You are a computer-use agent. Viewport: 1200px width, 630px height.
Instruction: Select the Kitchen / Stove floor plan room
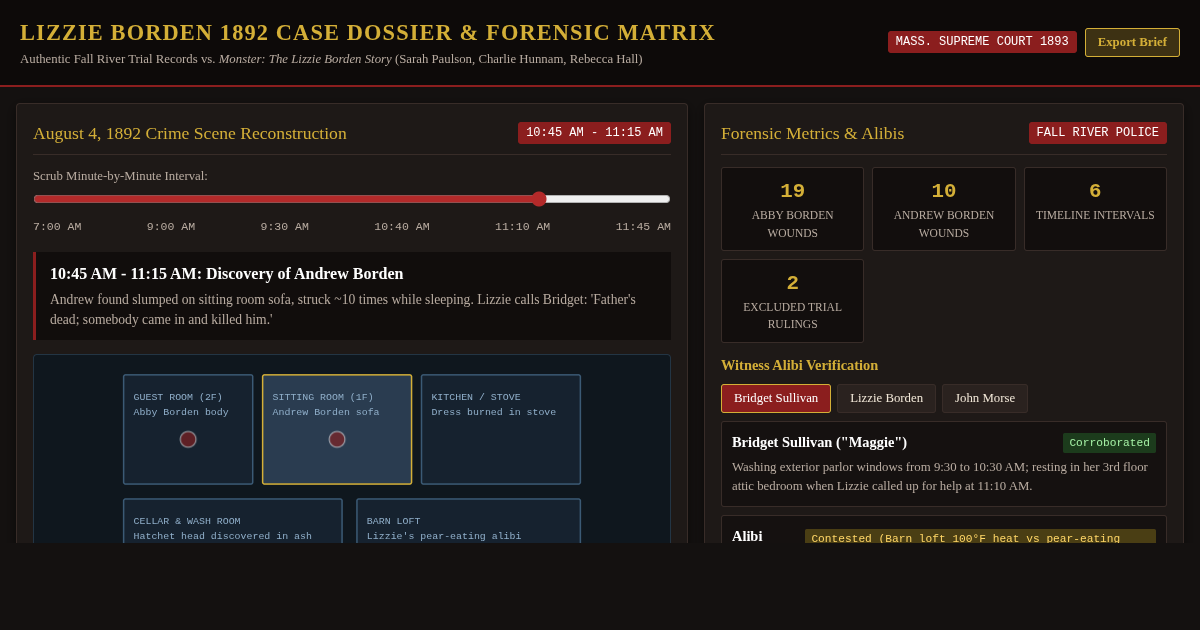(x=501, y=429)
